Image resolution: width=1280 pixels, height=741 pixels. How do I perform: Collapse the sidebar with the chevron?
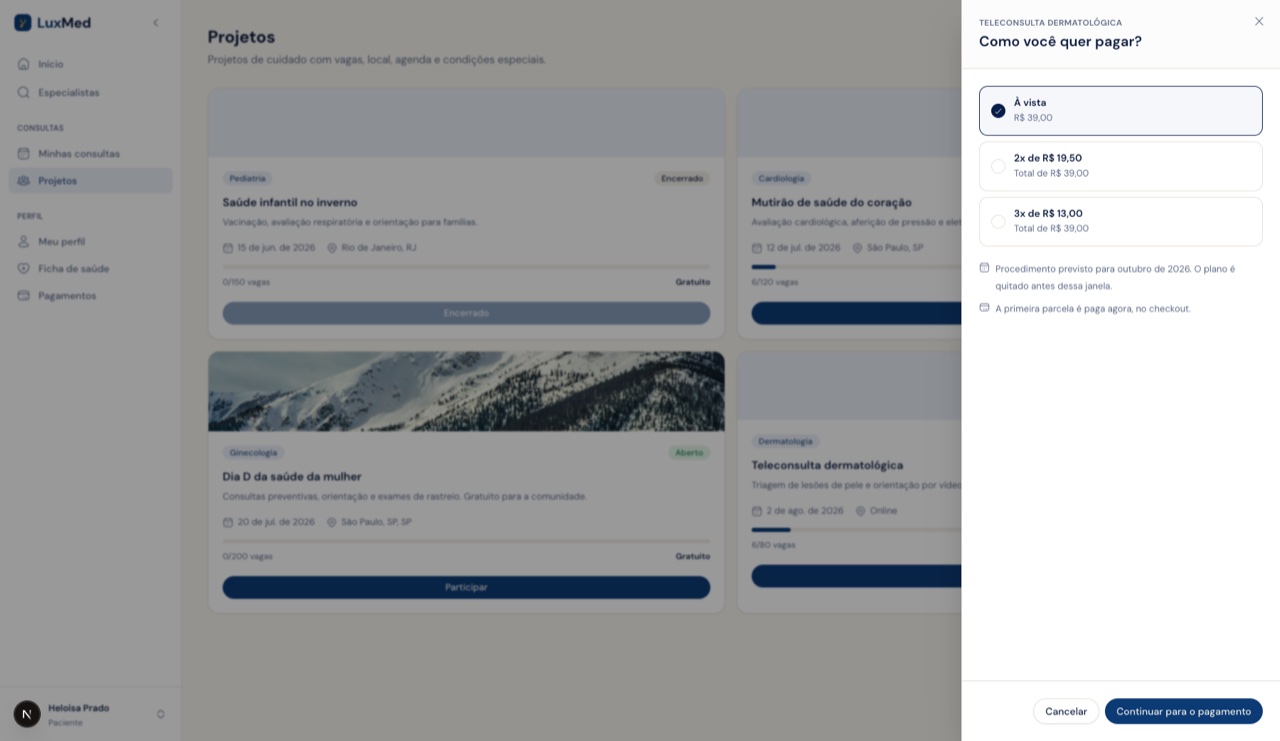[155, 22]
